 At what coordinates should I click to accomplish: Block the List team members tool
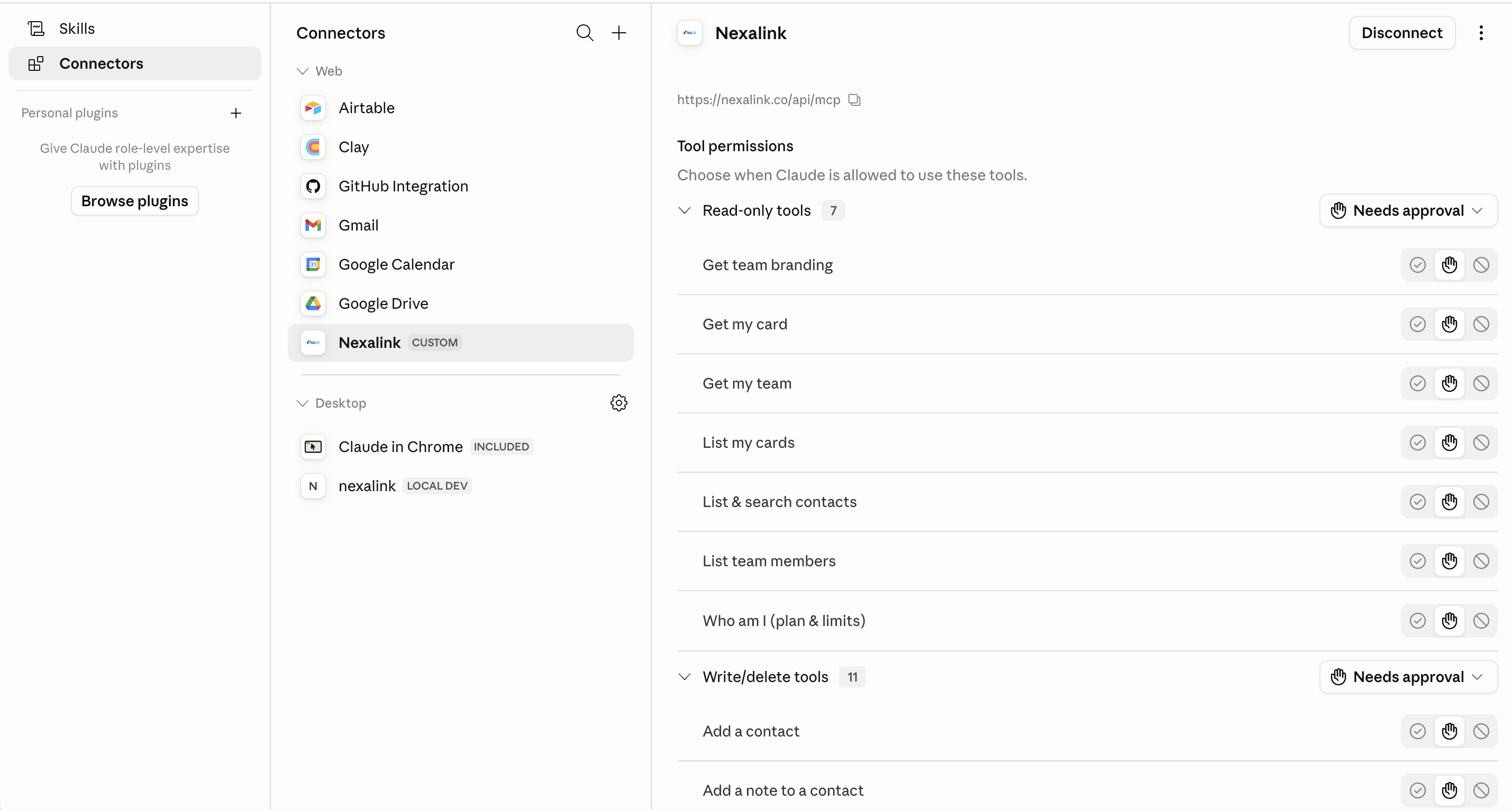click(x=1481, y=562)
